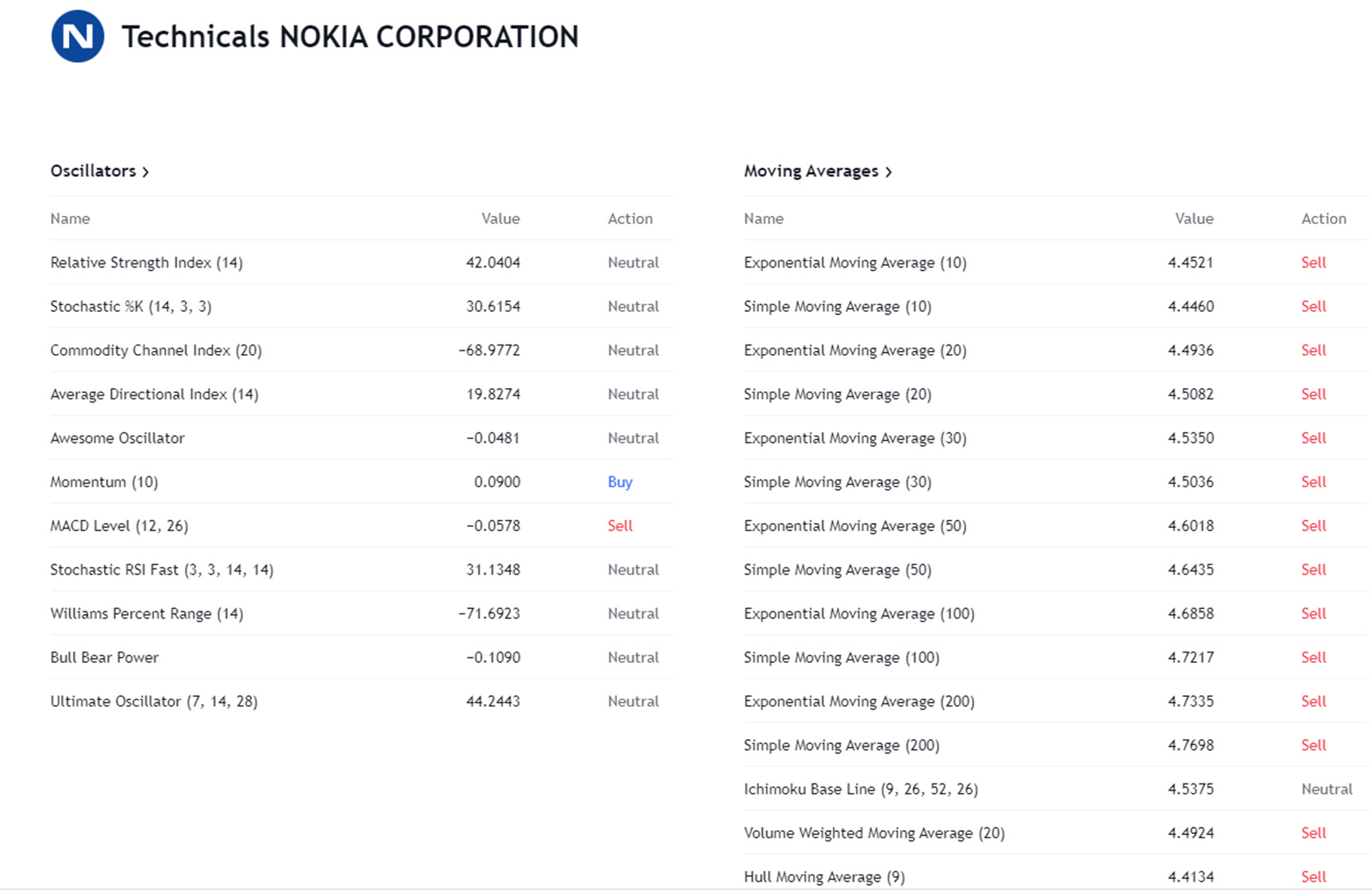Select Simple Moving Average (200) row name
This screenshot has width=1372, height=893.
coord(842,745)
